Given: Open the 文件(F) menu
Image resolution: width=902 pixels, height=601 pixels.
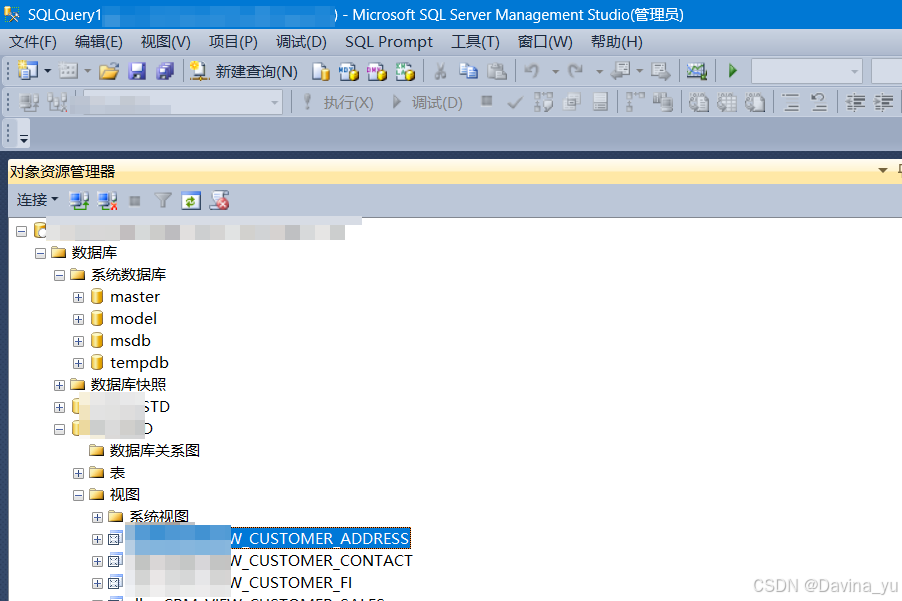Looking at the screenshot, I should pos(35,42).
